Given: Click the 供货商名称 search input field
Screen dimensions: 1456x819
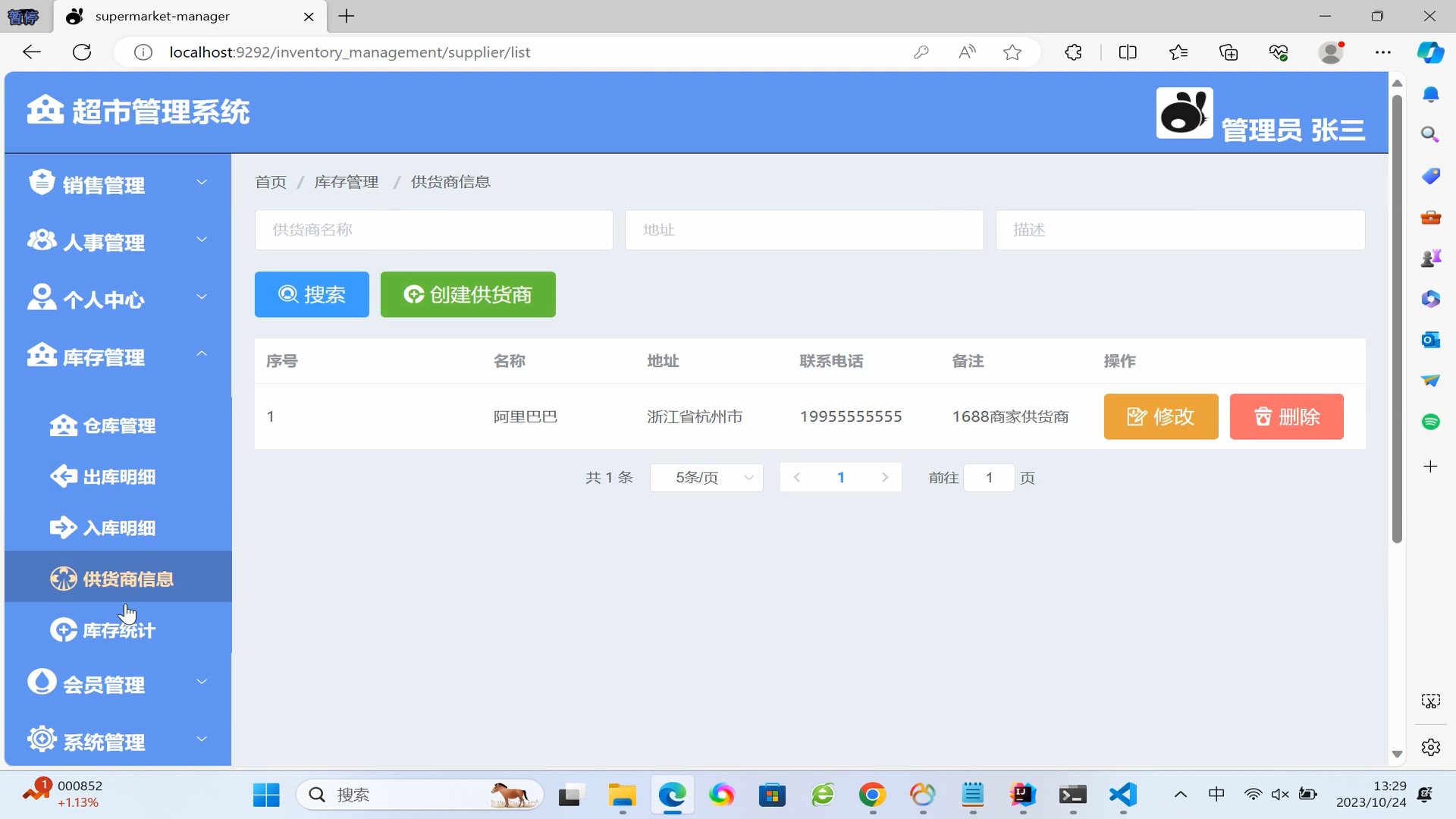Looking at the screenshot, I should pyautogui.click(x=433, y=230).
